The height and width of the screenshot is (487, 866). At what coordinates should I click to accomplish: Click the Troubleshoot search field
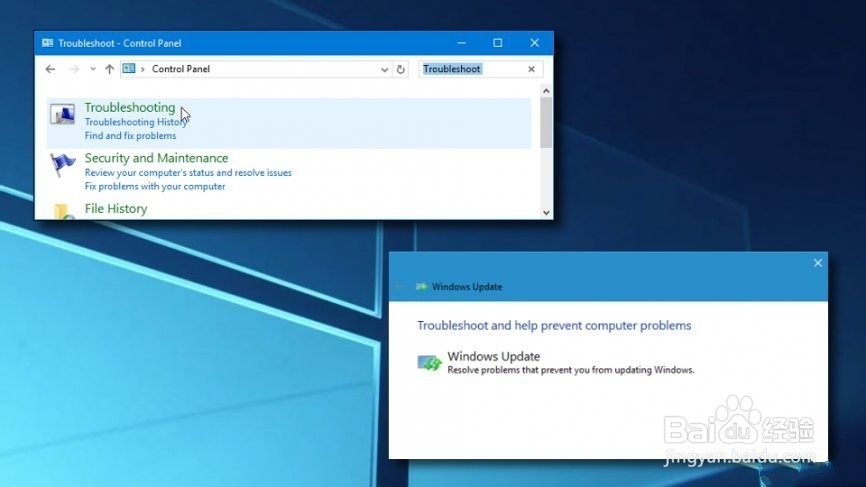pos(479,69)
